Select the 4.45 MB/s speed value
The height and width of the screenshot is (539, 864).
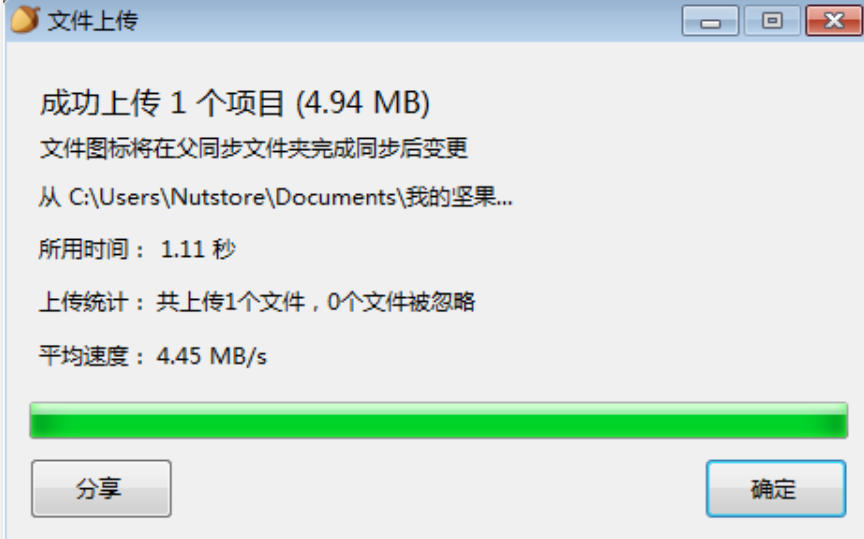[212, 355]
